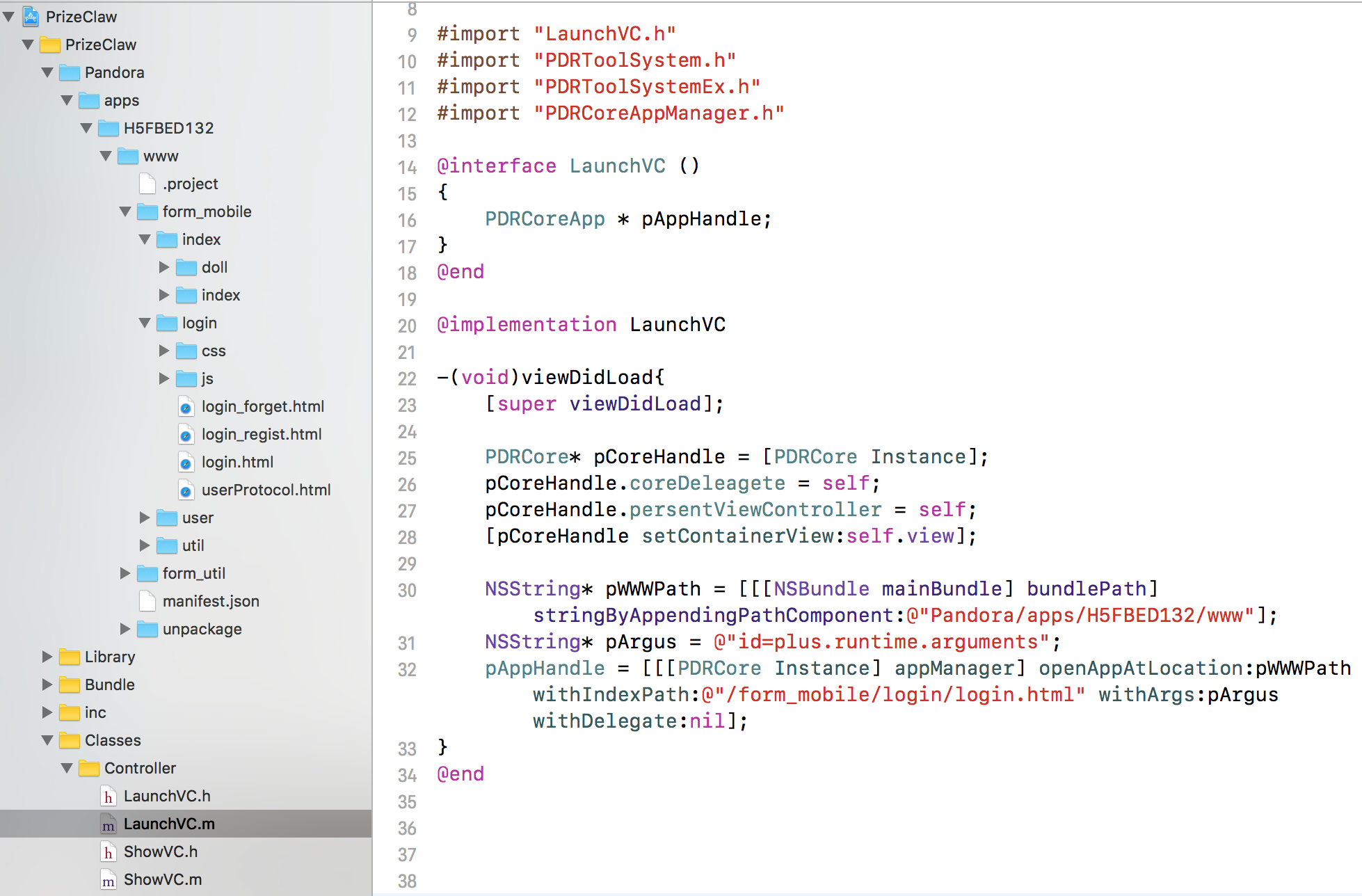Click 'withDelegate:nil' argument text

coord(629,721)
